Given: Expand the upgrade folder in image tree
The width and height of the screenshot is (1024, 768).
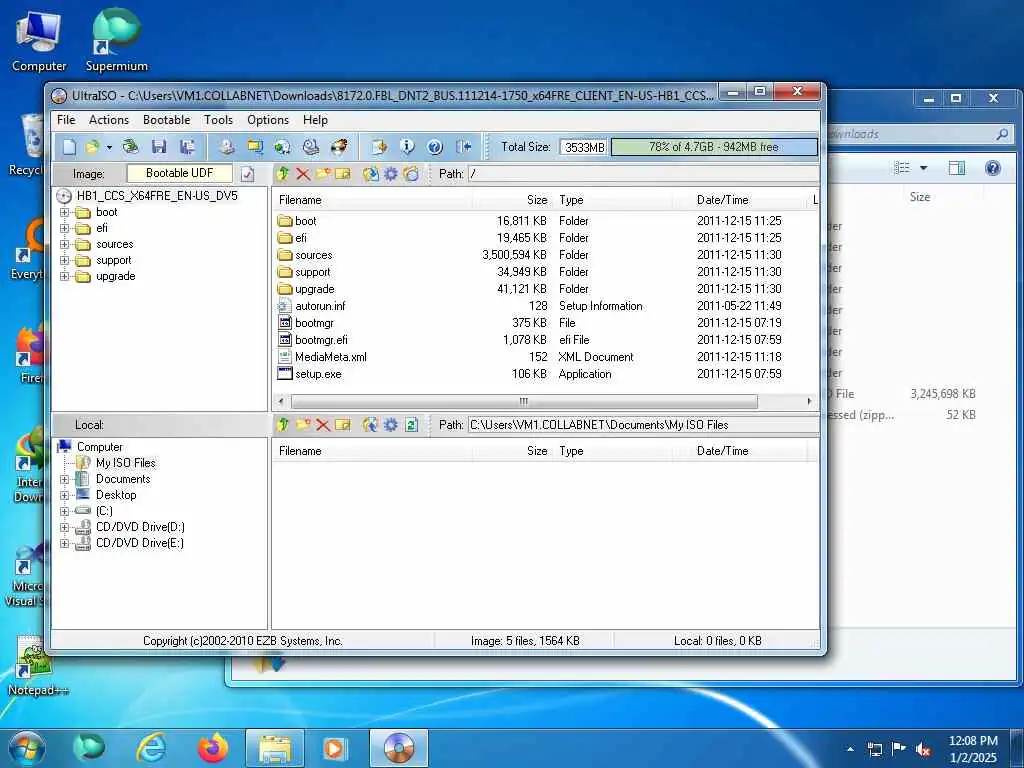Looking at the screenshot, I should pyautogui.click(x=64, y=276).
